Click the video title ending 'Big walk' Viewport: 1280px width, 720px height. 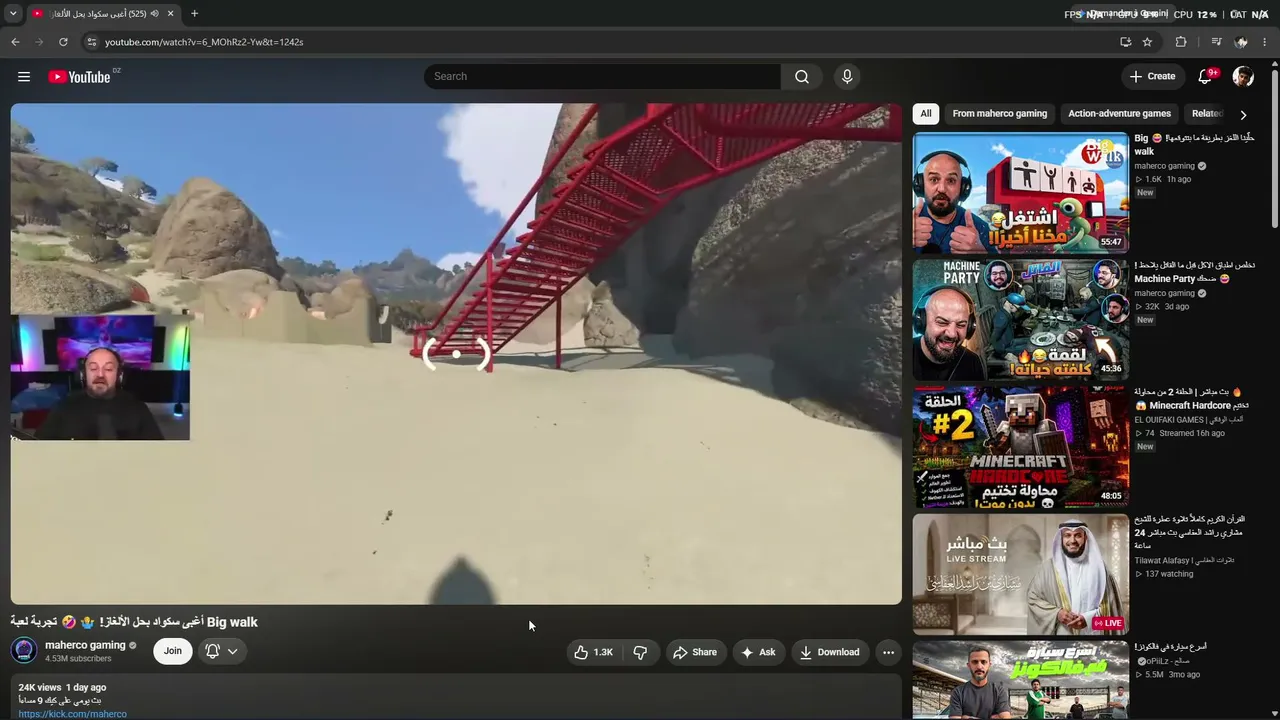(x=134, y=622)
